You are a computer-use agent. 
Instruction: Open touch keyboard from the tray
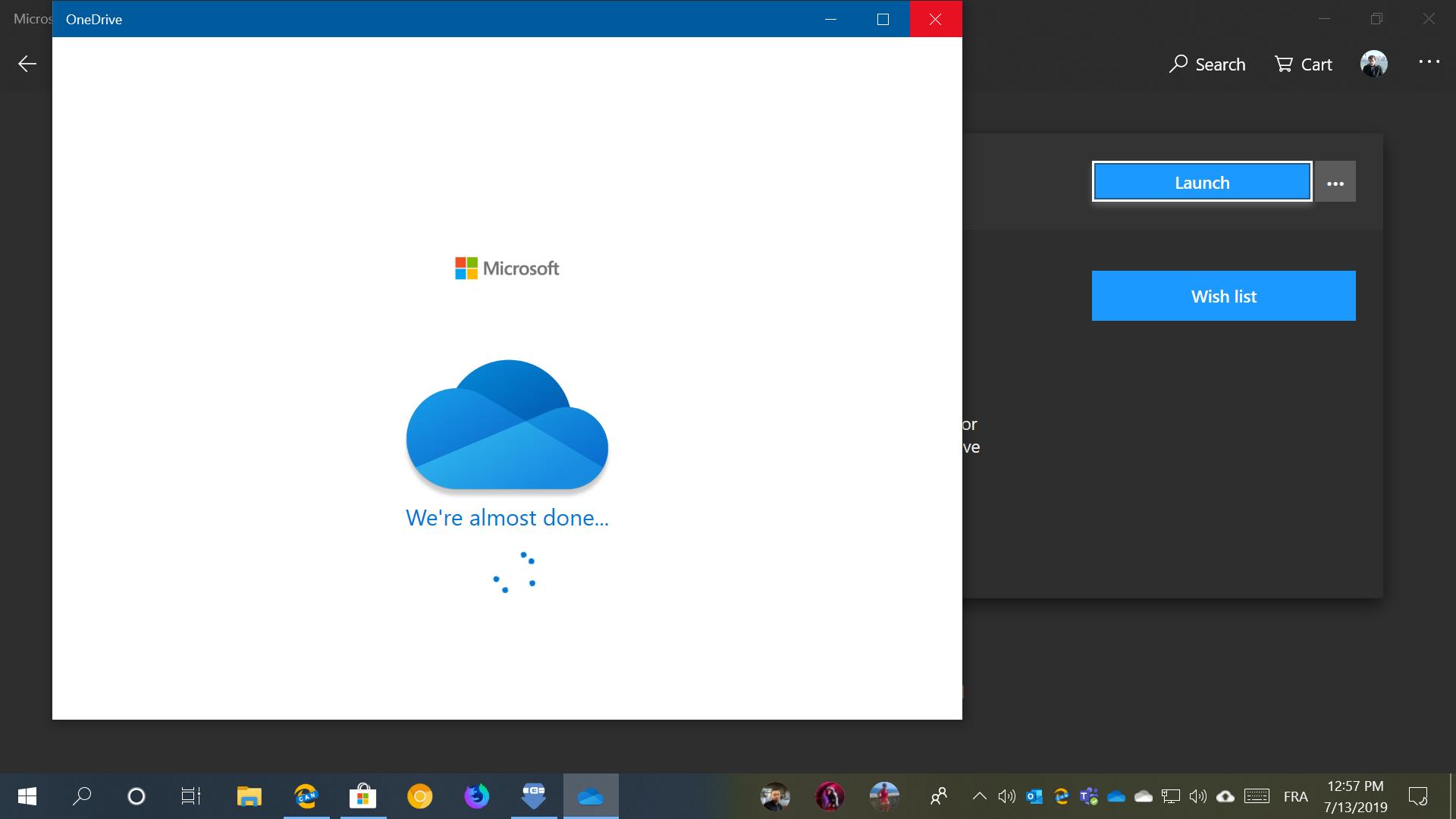1257,796
